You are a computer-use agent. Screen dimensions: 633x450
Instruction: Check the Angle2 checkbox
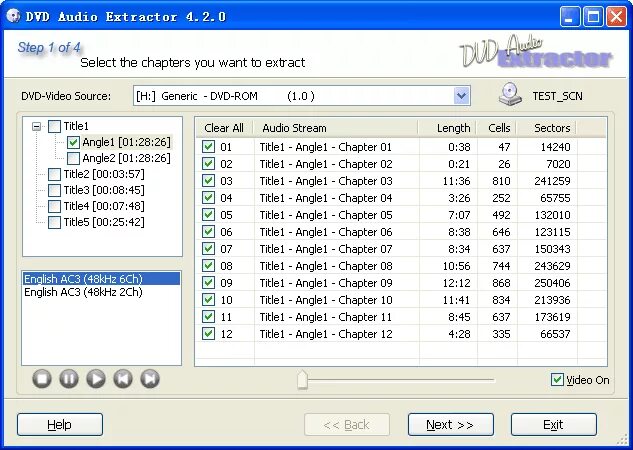(x=73, y=158)
